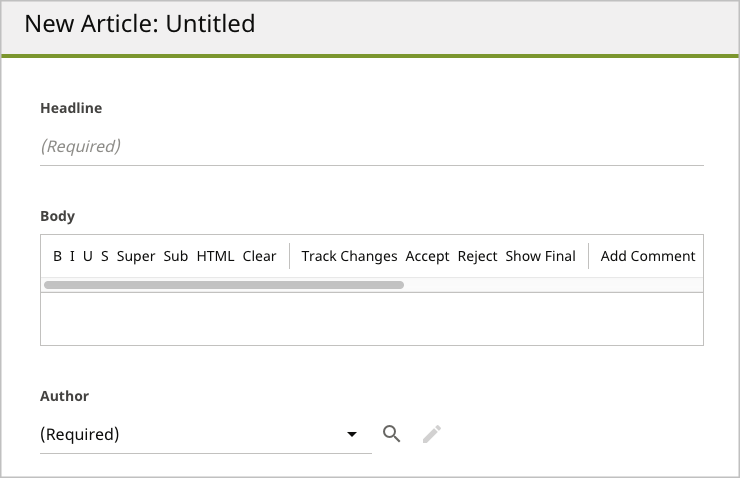Viewport: 740px width, 478px height.
Task: Click the Author edit pencil icon
Action: [x=432, y=434]
